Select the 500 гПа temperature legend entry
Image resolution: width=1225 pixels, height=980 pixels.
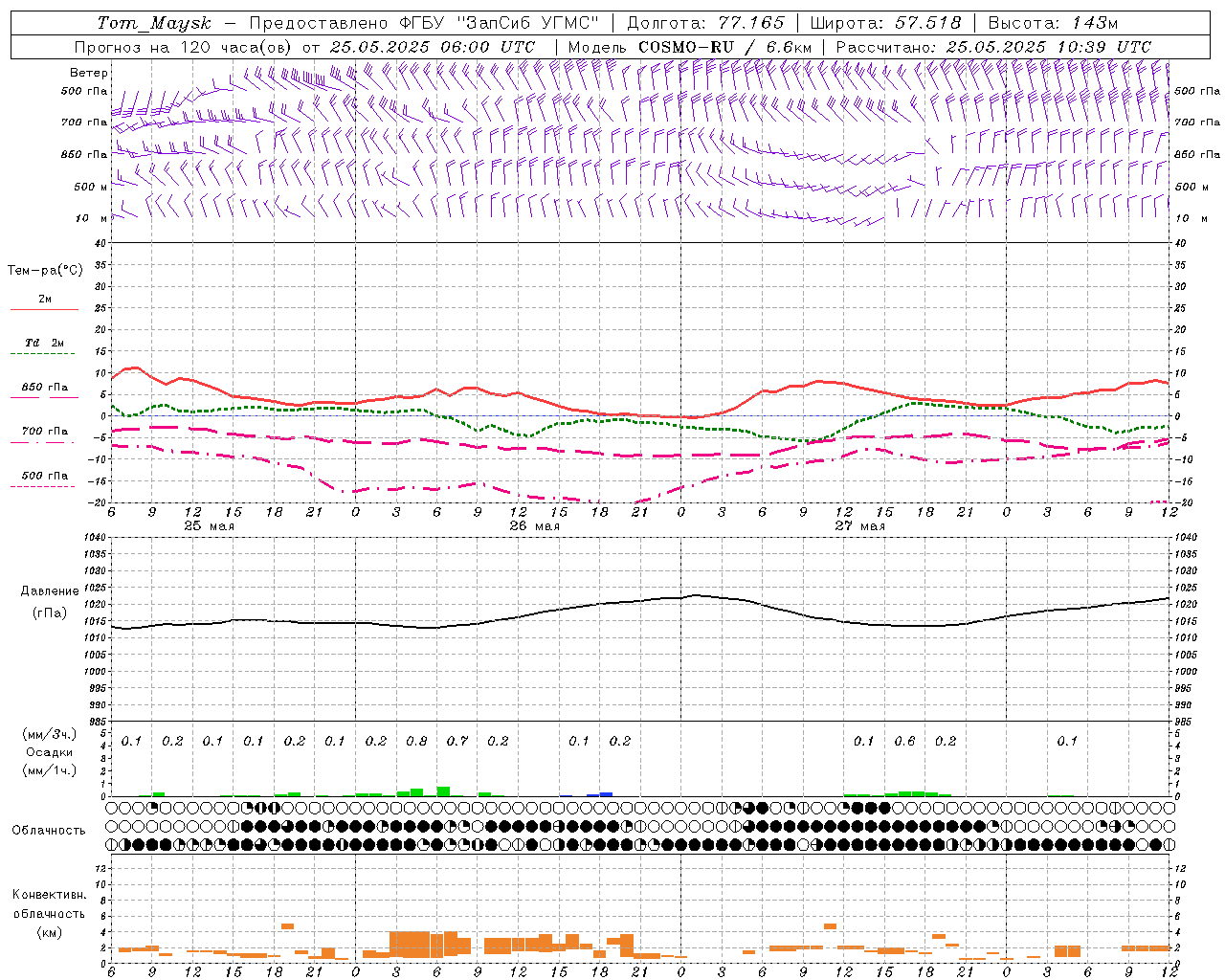click(45, 476)
